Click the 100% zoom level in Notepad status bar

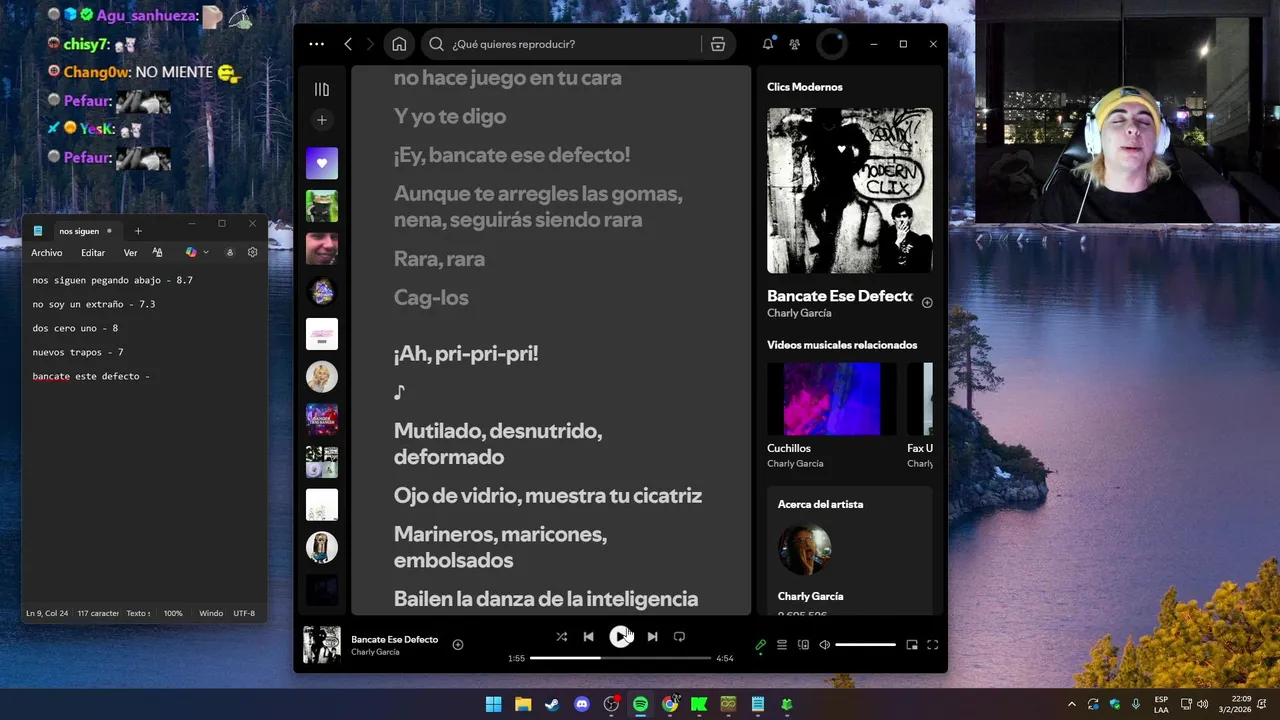tap(173, 613)
